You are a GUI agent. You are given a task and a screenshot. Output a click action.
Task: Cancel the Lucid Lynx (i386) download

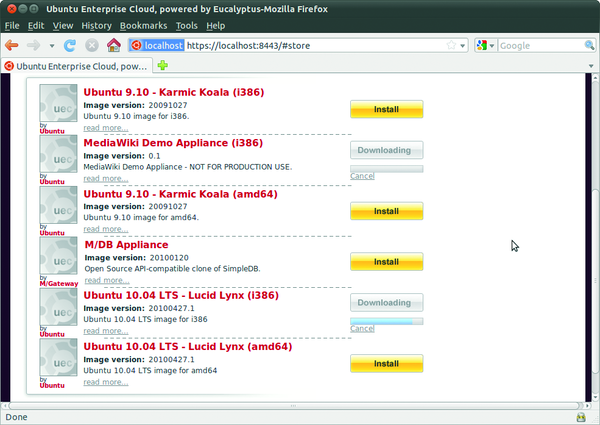362,329
